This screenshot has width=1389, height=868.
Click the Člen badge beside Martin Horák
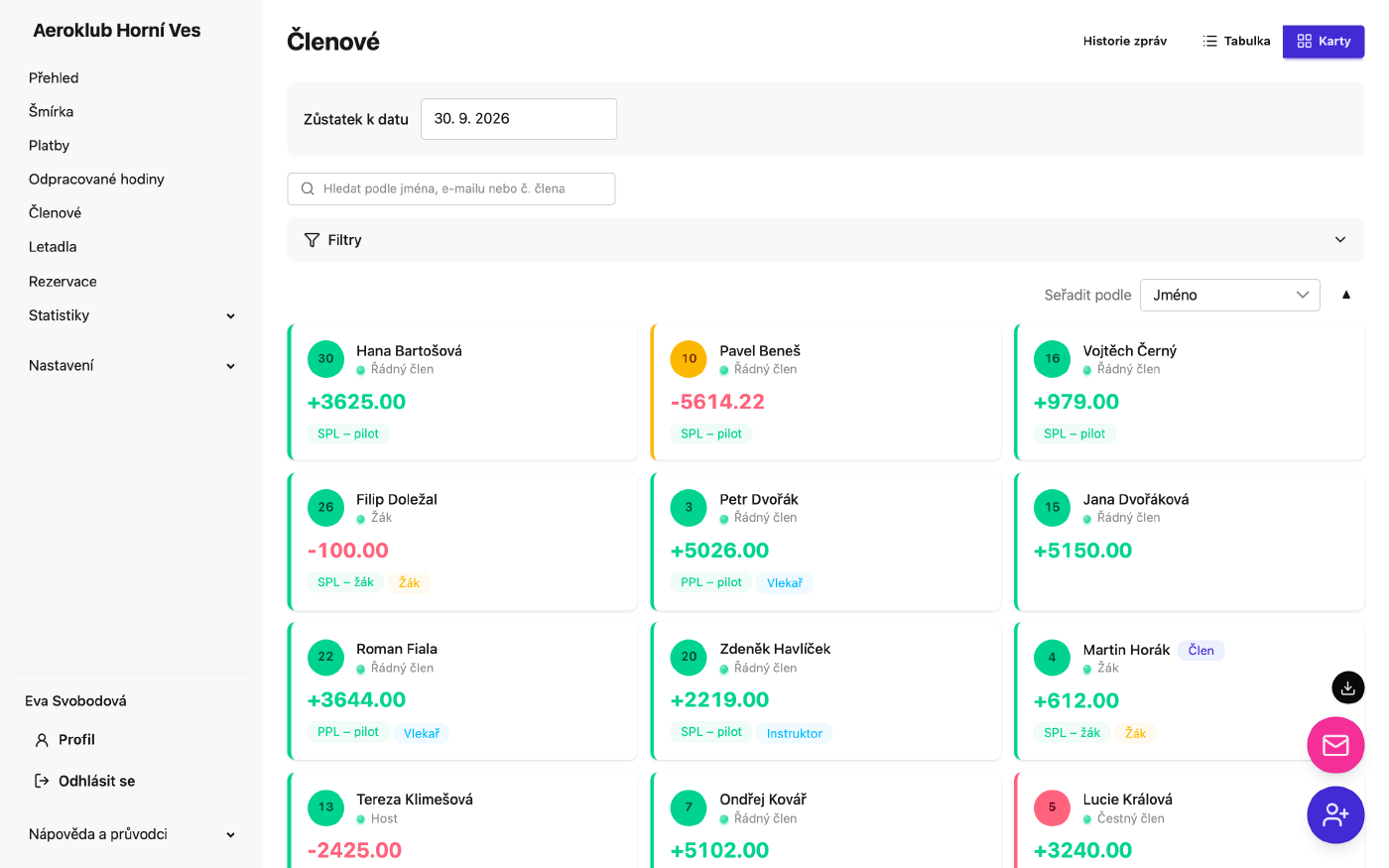coord(1201,651)
